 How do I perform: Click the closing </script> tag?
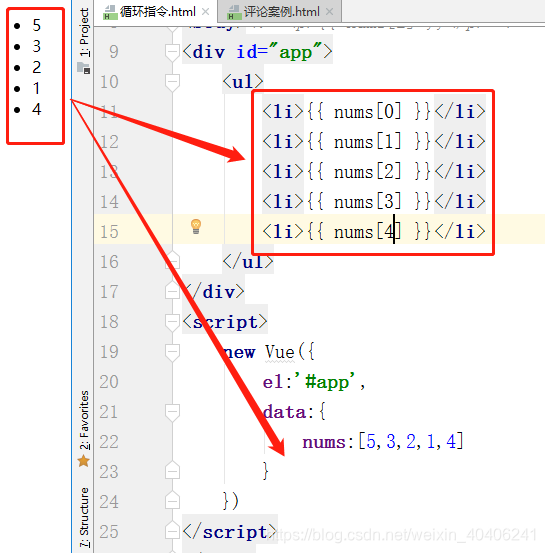tap(230, 531)
